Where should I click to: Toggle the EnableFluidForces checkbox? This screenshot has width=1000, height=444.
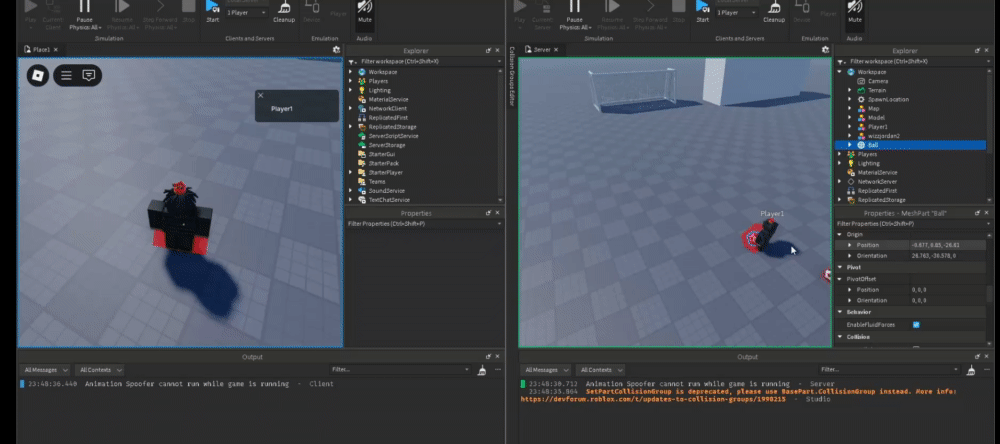click(916, 325)
